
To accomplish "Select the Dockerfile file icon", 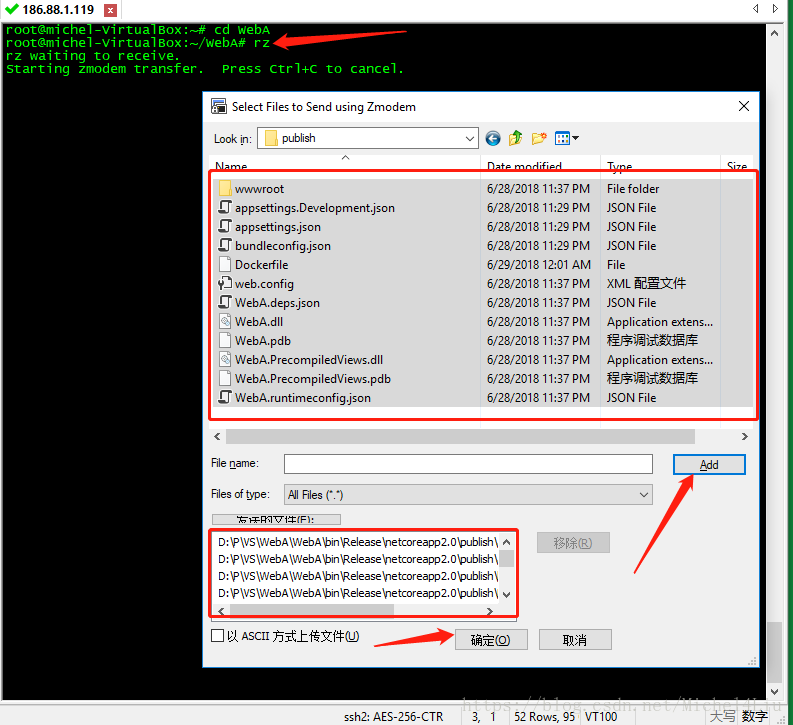I will pyautogui.click(x=226, y=264).
